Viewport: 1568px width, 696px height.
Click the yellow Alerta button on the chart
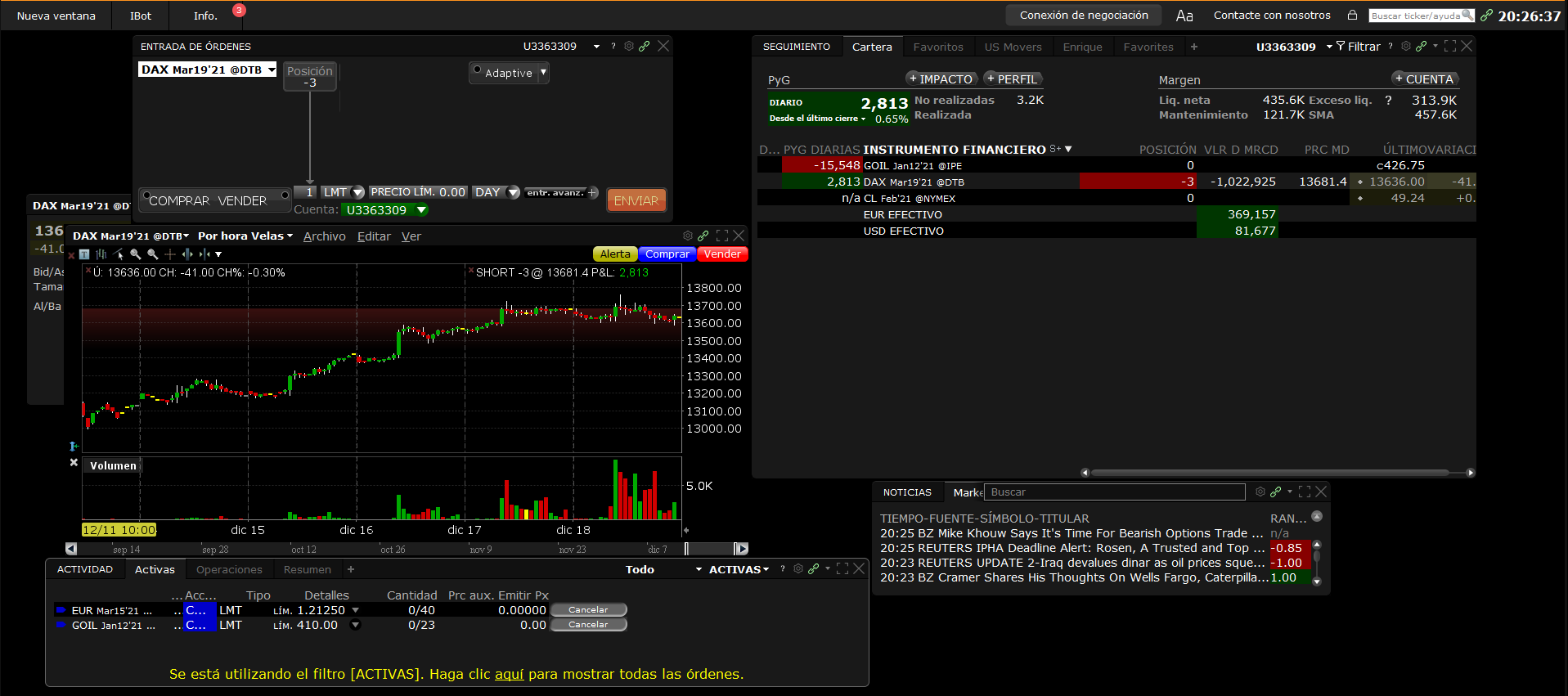(615, 254)
